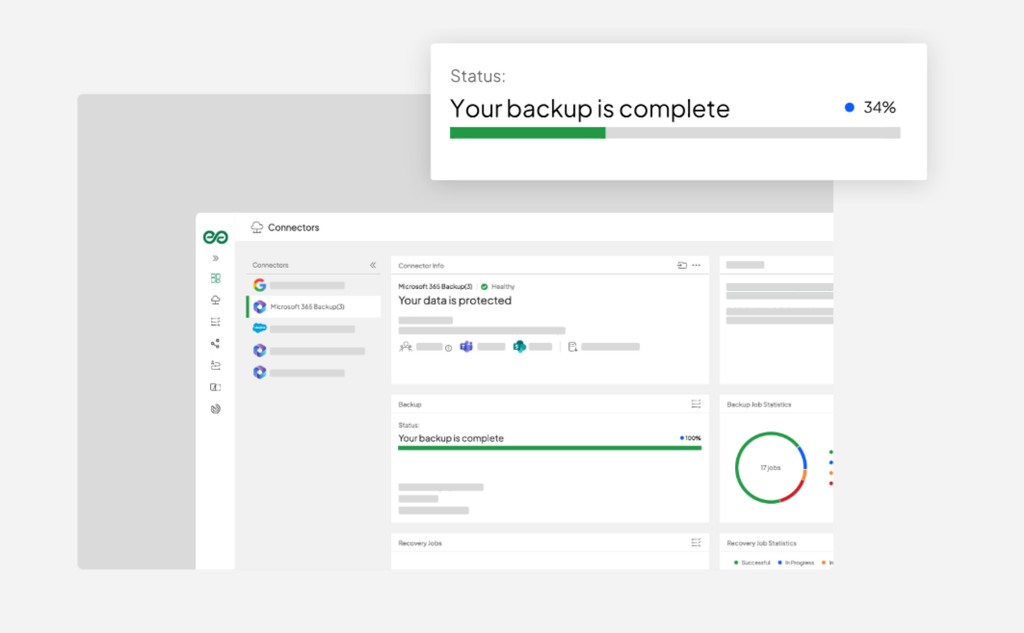1024x633 pixels.
Task: Click the Healthy status indicator
Action: click(498, 287)
